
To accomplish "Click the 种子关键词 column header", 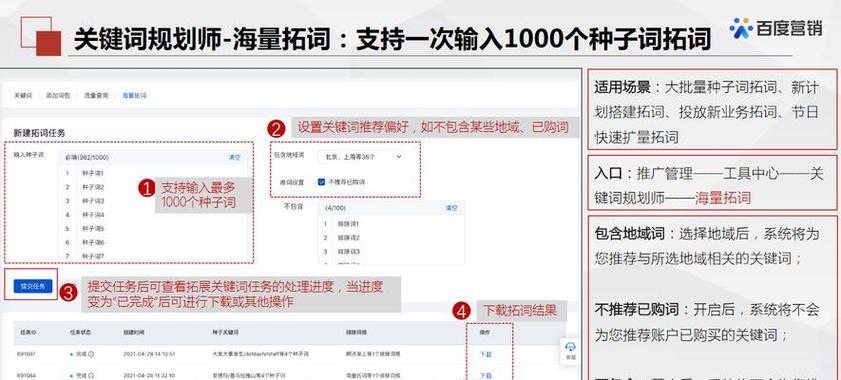I will pos(224,333).
